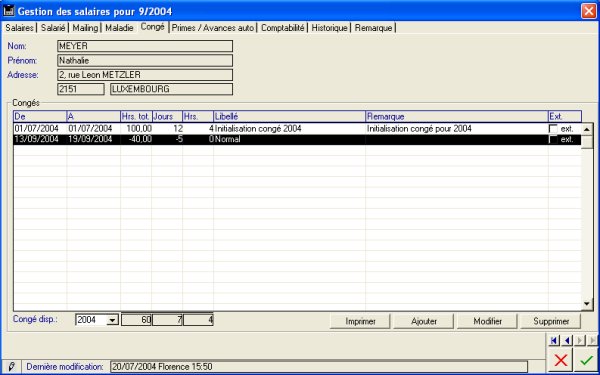The width and height of the screenshot is (600, 375).
Task: Click date 13/09/2004 in De column
Action: [36, 139]
